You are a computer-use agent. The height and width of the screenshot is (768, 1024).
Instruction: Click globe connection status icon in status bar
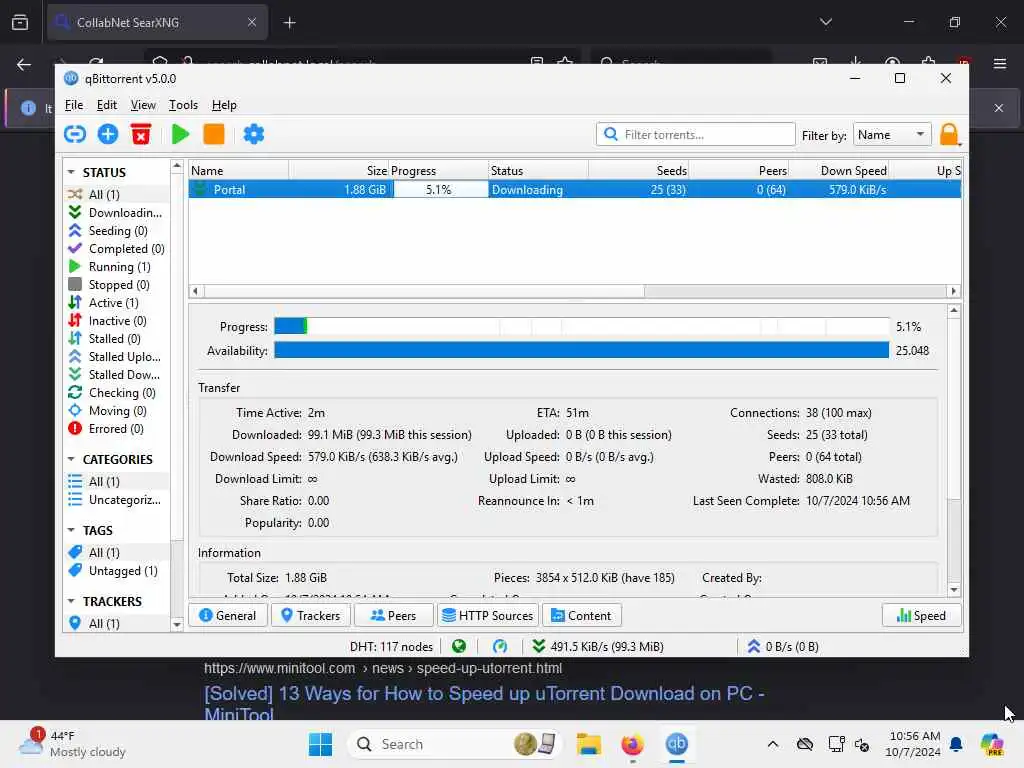pos(459,647)
